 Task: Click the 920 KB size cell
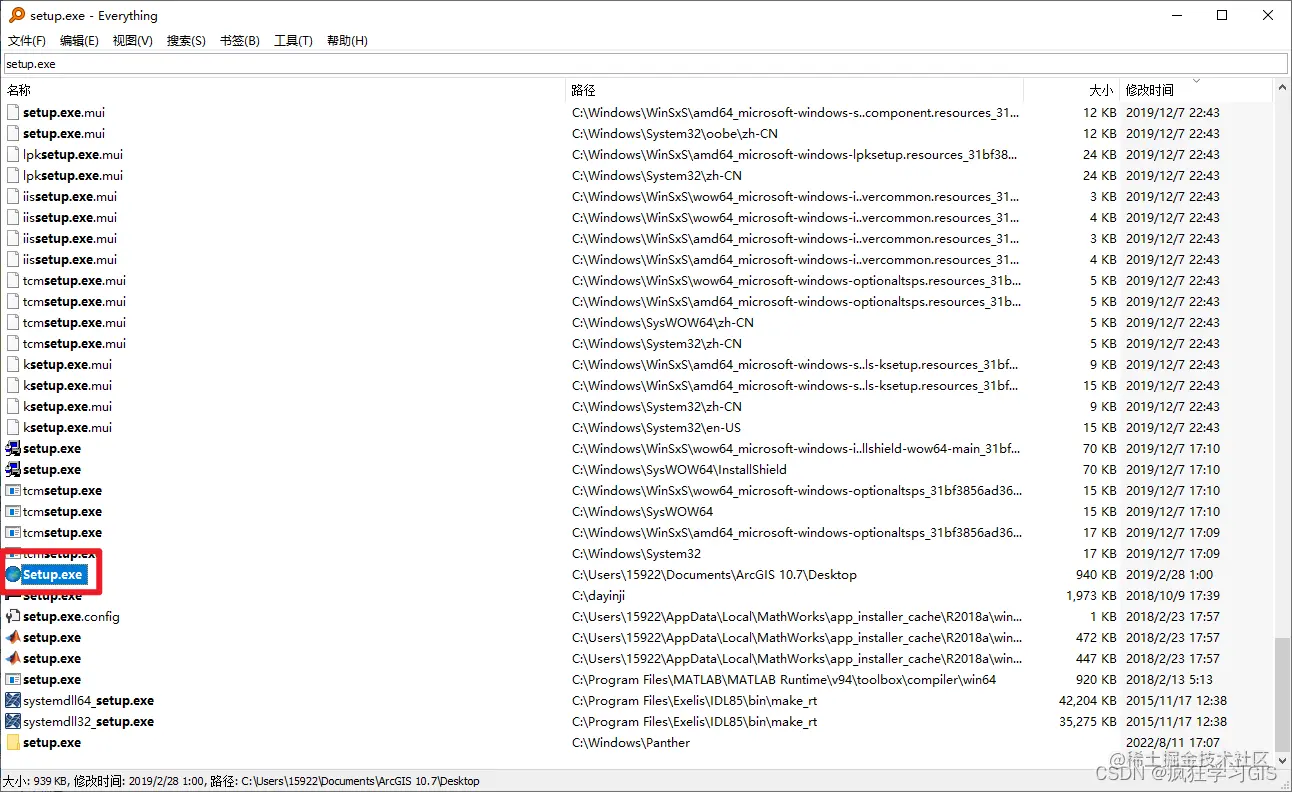[1096, 680]
